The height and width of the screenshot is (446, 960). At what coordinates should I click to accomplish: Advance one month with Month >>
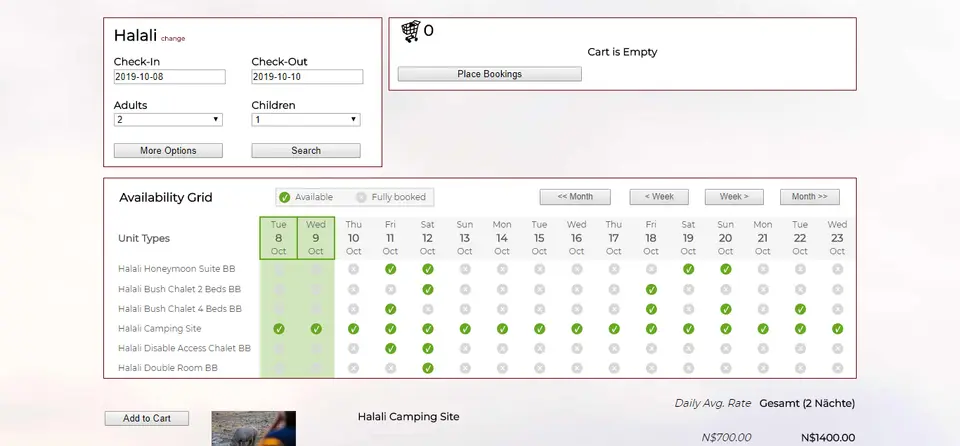[809, 197]
